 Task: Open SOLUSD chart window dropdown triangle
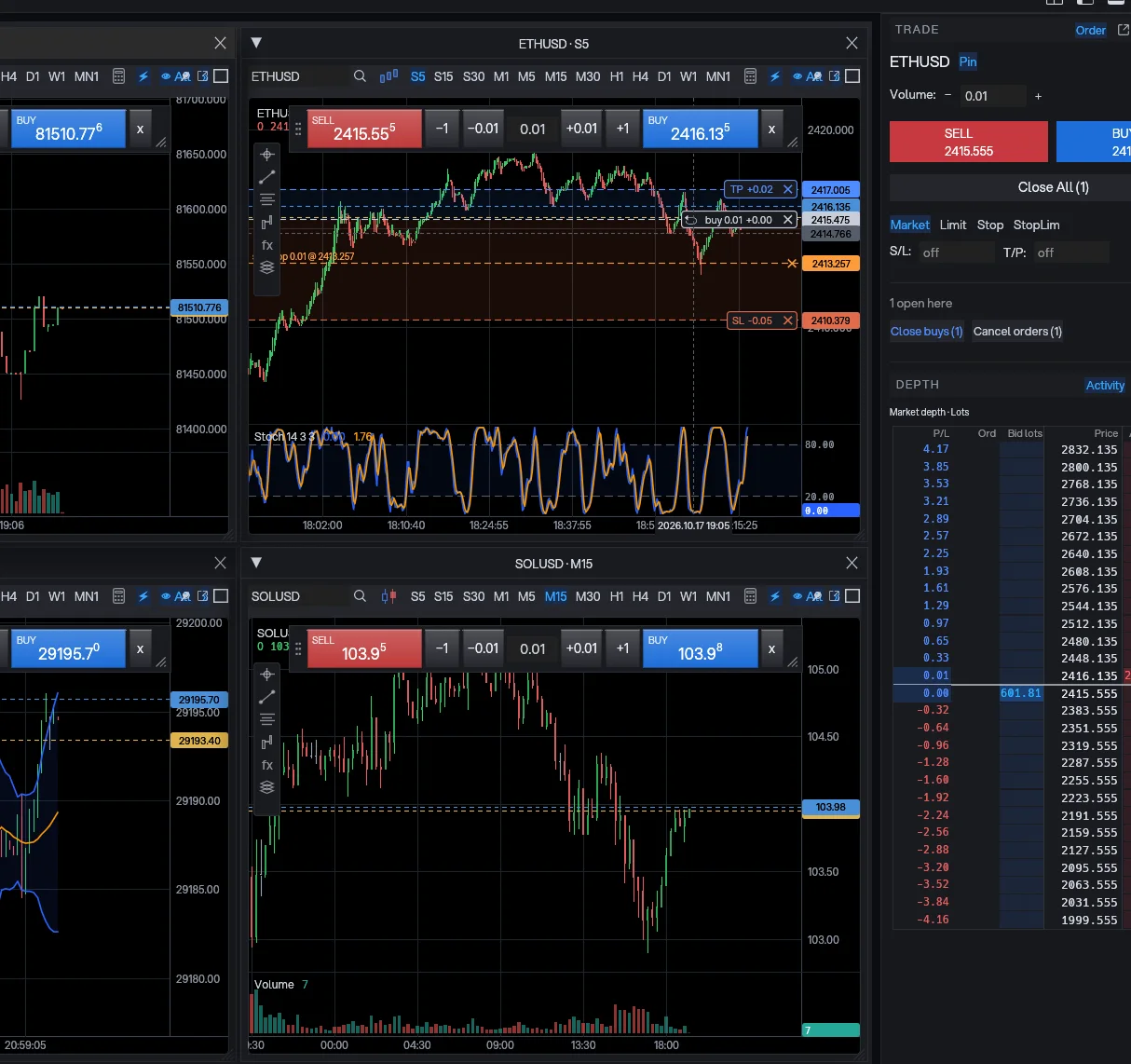(x=256, y=563)
